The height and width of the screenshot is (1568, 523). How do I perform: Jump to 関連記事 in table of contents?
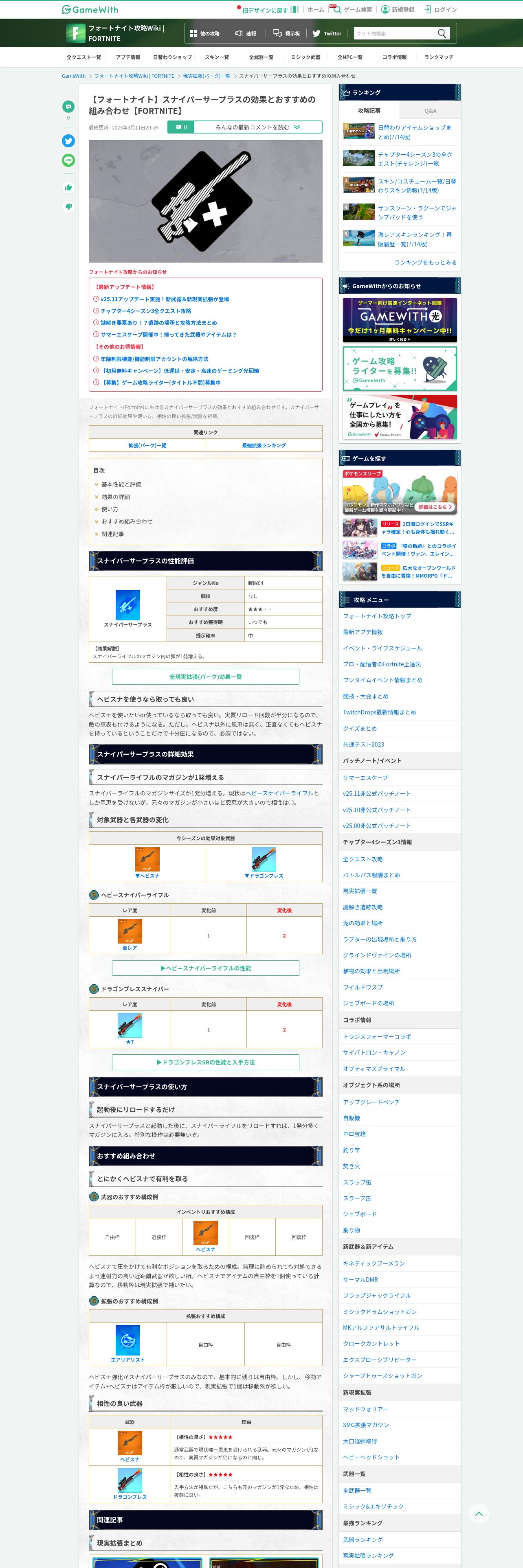pos(112,534)
